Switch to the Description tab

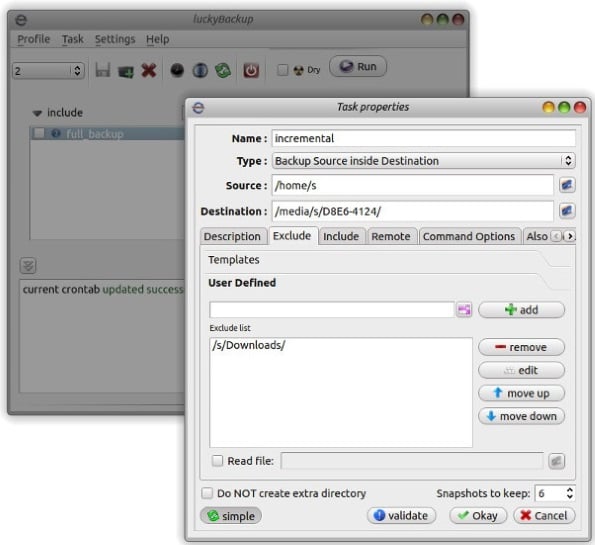[x=232, y=236]
